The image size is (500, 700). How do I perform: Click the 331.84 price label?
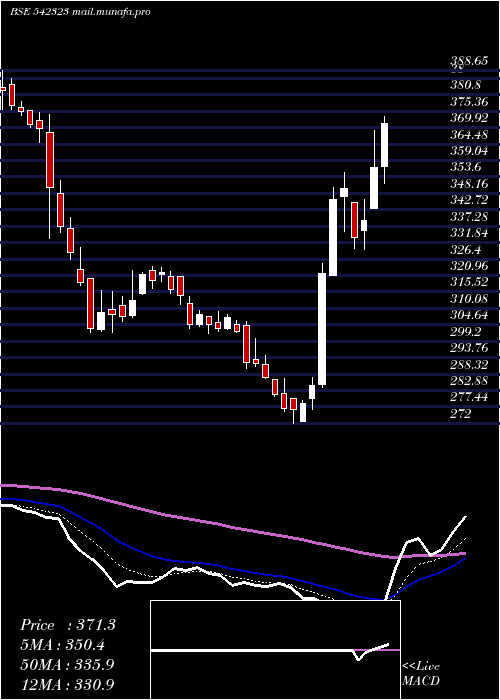469,233
